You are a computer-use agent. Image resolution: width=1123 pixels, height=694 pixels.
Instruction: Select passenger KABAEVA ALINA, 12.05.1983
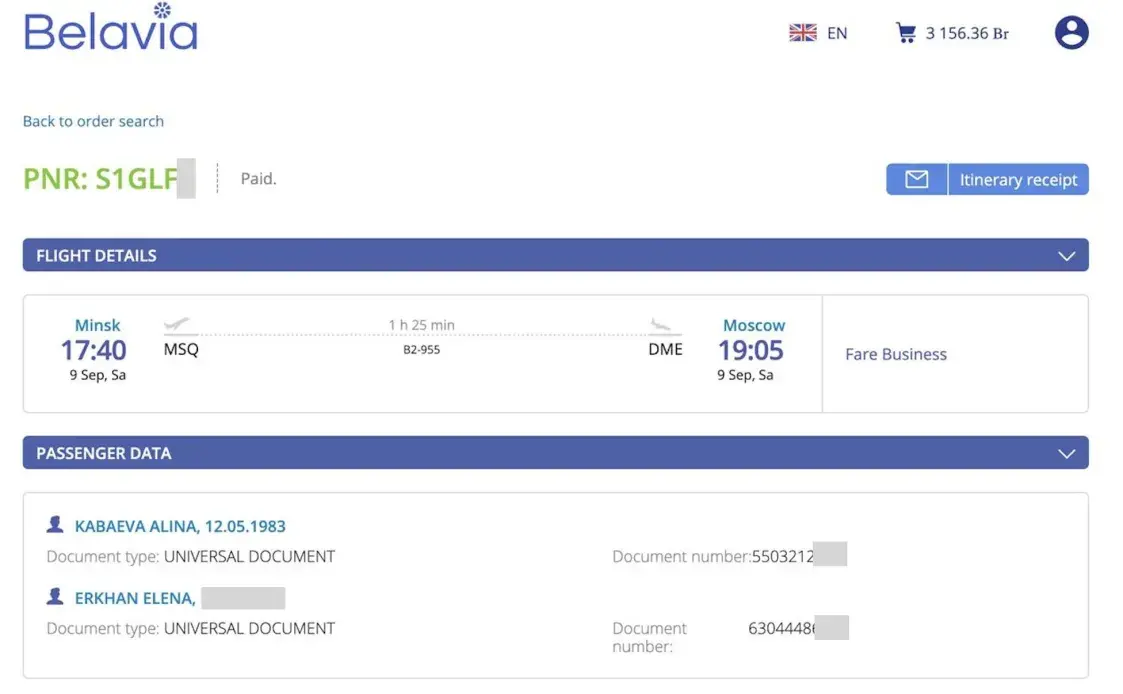click(180, 526)
